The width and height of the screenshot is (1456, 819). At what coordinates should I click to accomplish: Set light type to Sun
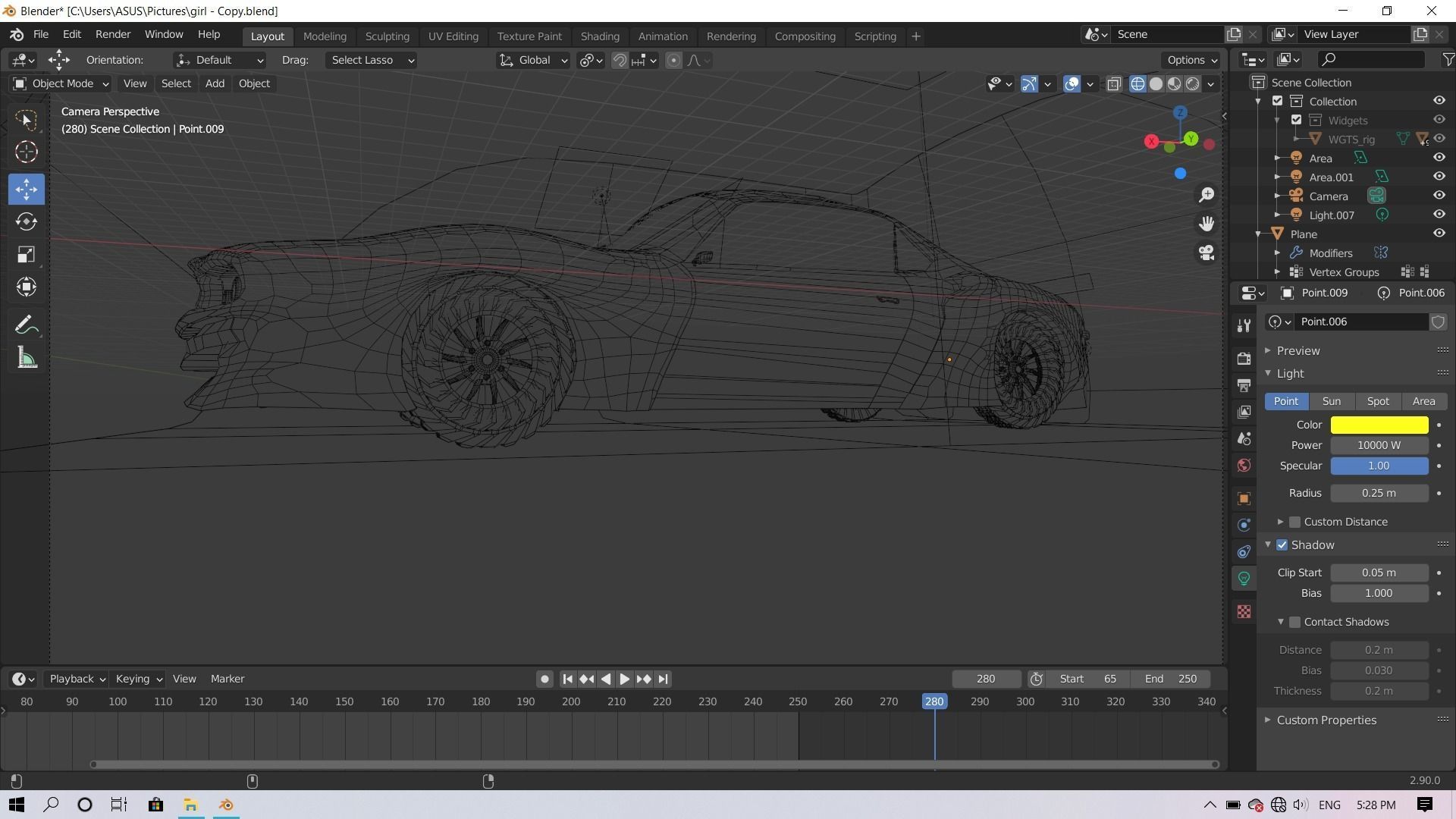tap(1332, 402)
